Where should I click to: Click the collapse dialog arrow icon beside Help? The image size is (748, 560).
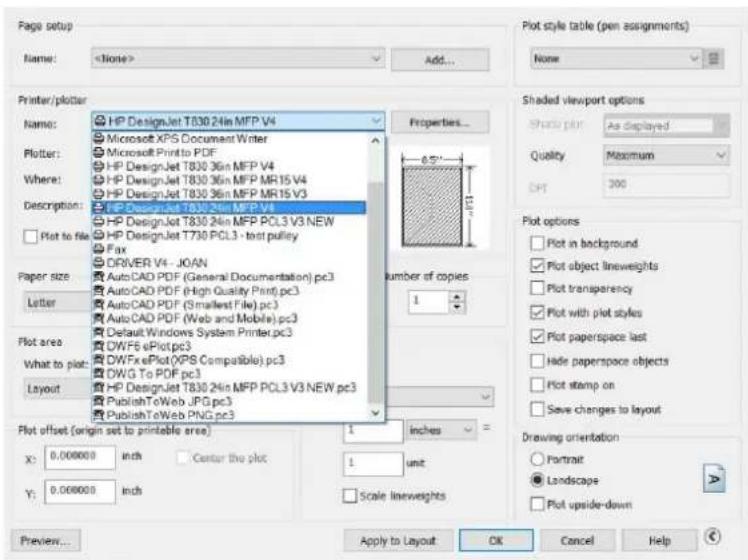point(713,537)
